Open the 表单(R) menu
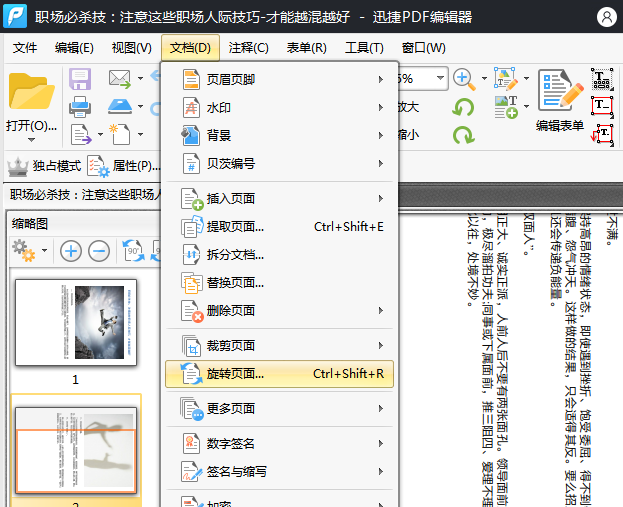 tap(307, 48)
